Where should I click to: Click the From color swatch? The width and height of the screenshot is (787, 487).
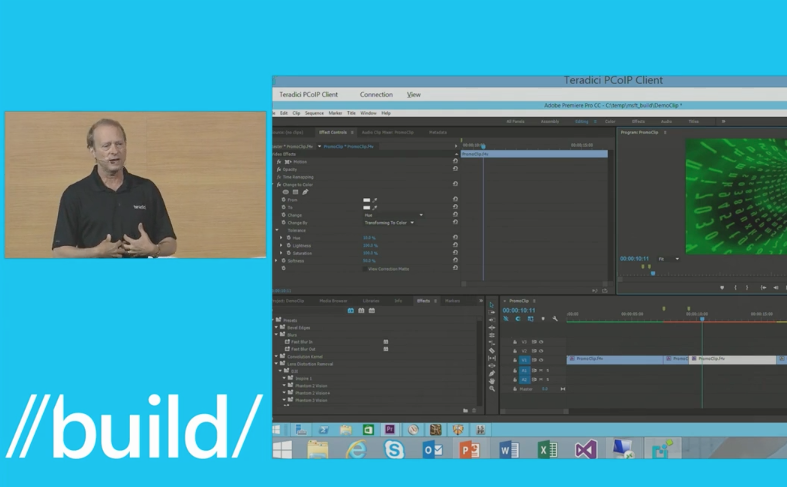(366, 200)
